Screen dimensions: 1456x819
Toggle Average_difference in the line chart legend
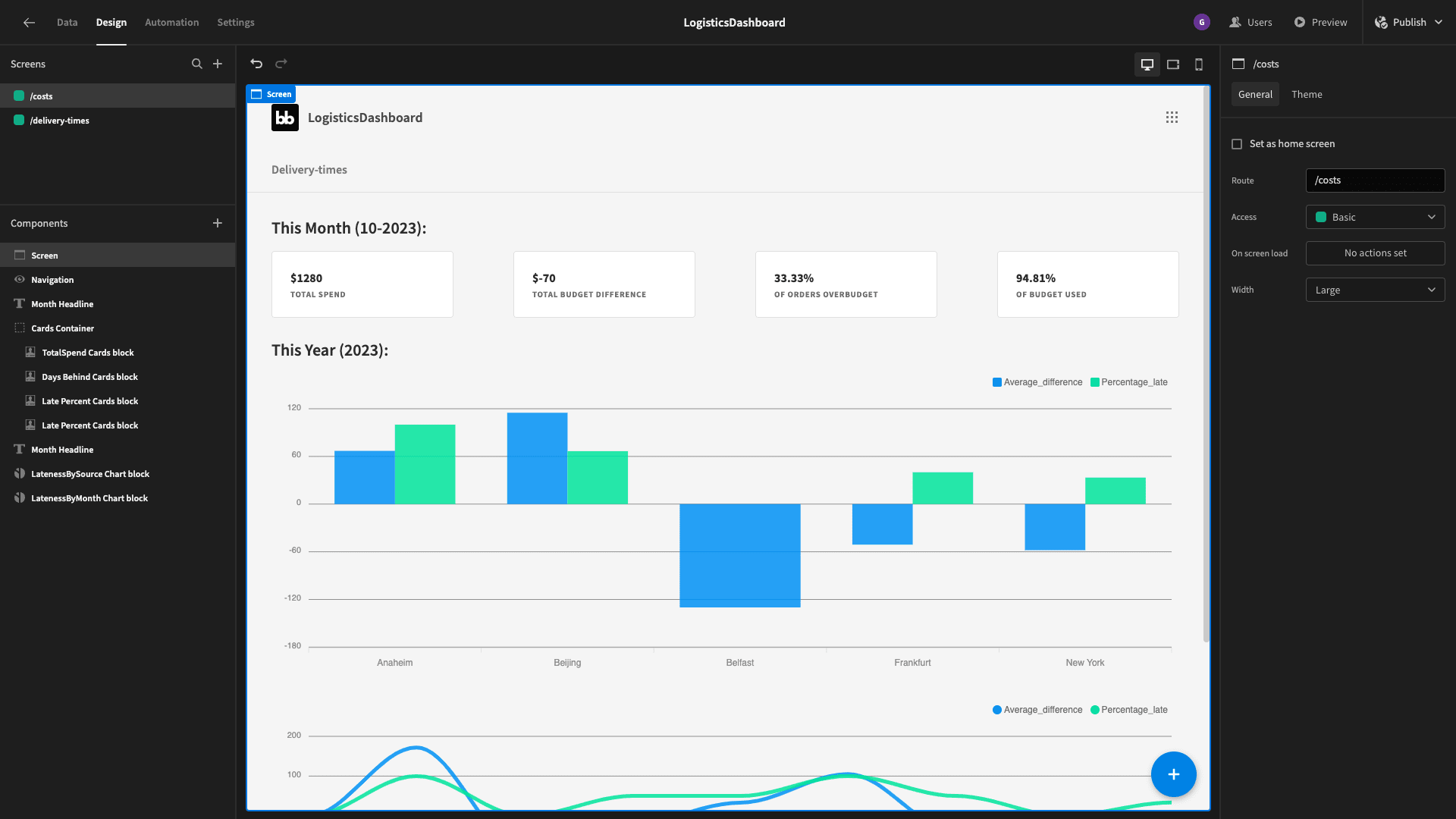point(1037,710)
